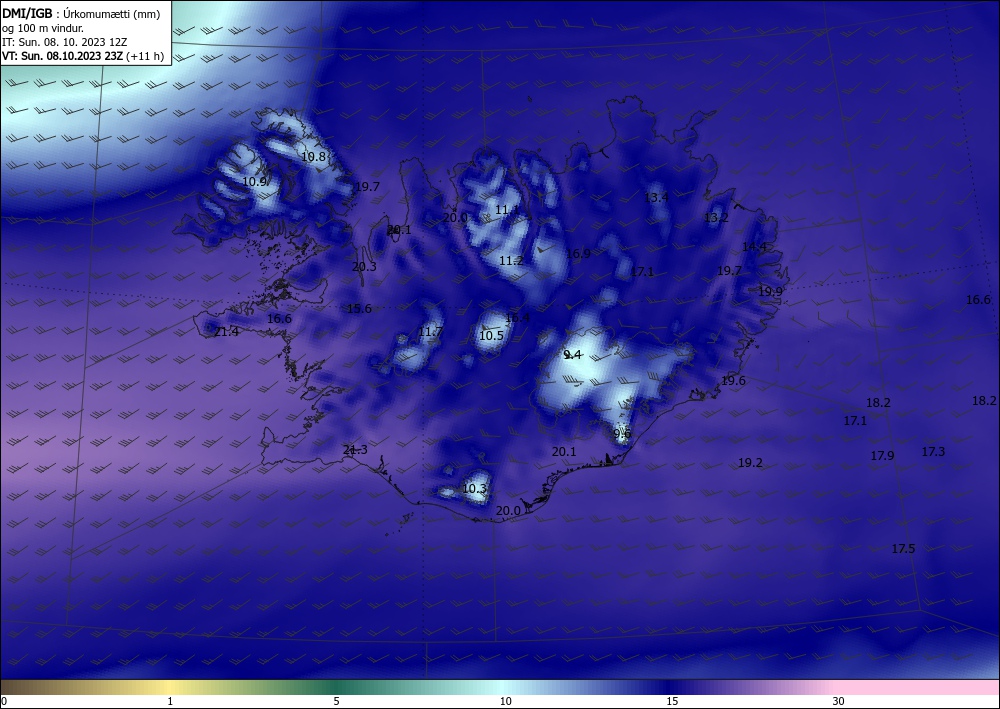Viewport: 1000px width, 709px height.
Task: Click the map value 17.5
Action: point(903,549)
